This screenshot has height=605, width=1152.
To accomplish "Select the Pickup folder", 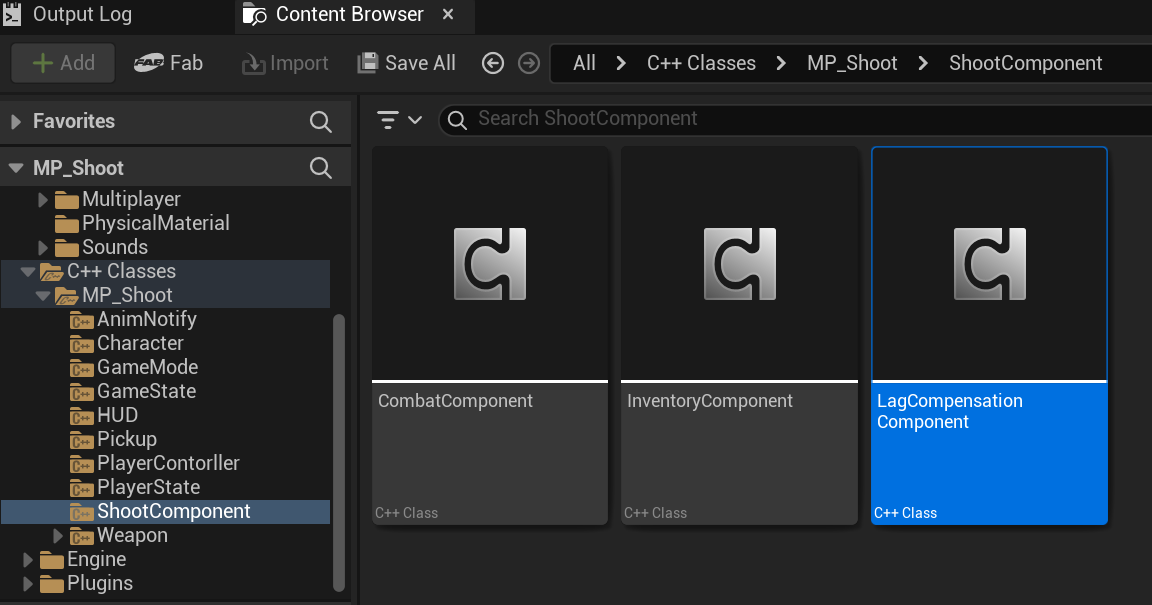I will [113, 440].
